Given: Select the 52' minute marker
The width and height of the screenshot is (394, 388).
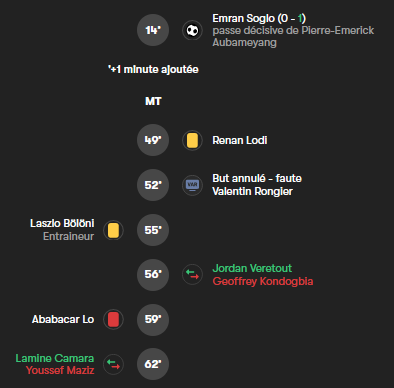Looking at the screenshot, I should pyautogui.click(x=153, y=185).
